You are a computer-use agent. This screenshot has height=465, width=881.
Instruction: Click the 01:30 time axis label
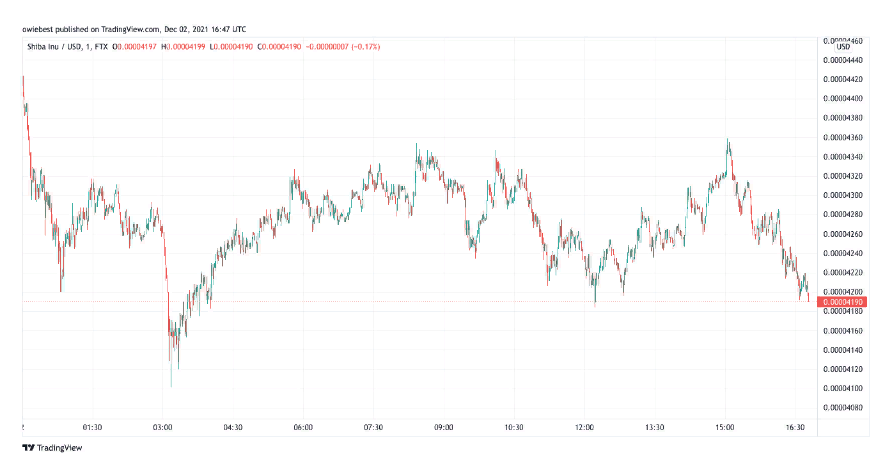click(93, 427)
